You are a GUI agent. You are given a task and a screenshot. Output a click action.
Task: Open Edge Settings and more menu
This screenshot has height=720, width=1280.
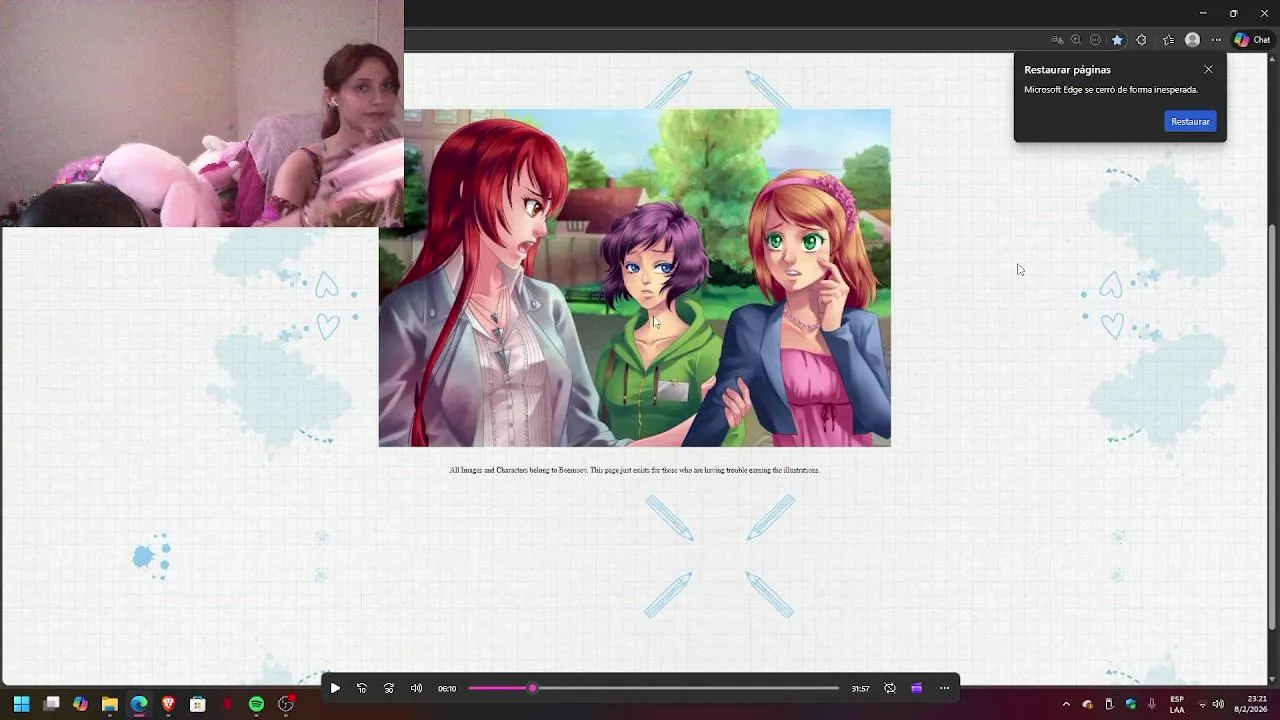(x=1216, y=40)
